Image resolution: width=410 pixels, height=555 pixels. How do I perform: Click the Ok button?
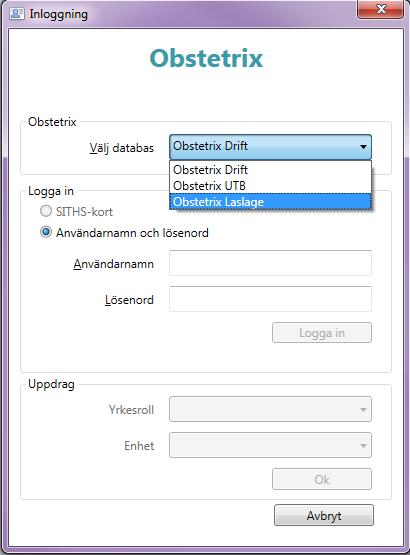[322, 479]
